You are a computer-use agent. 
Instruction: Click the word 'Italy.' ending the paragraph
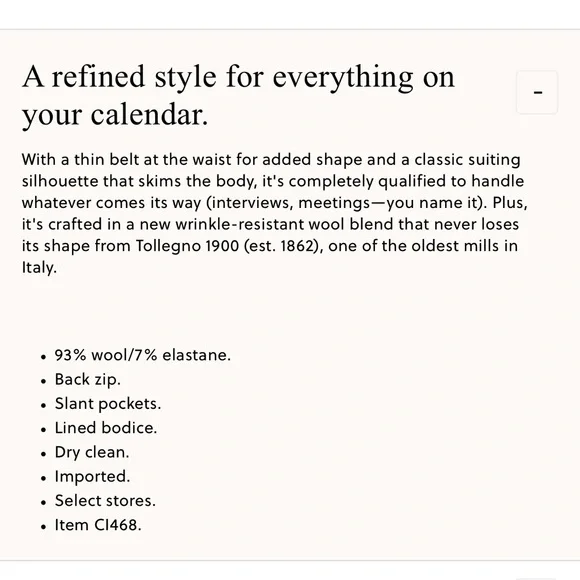pos(39,267)
